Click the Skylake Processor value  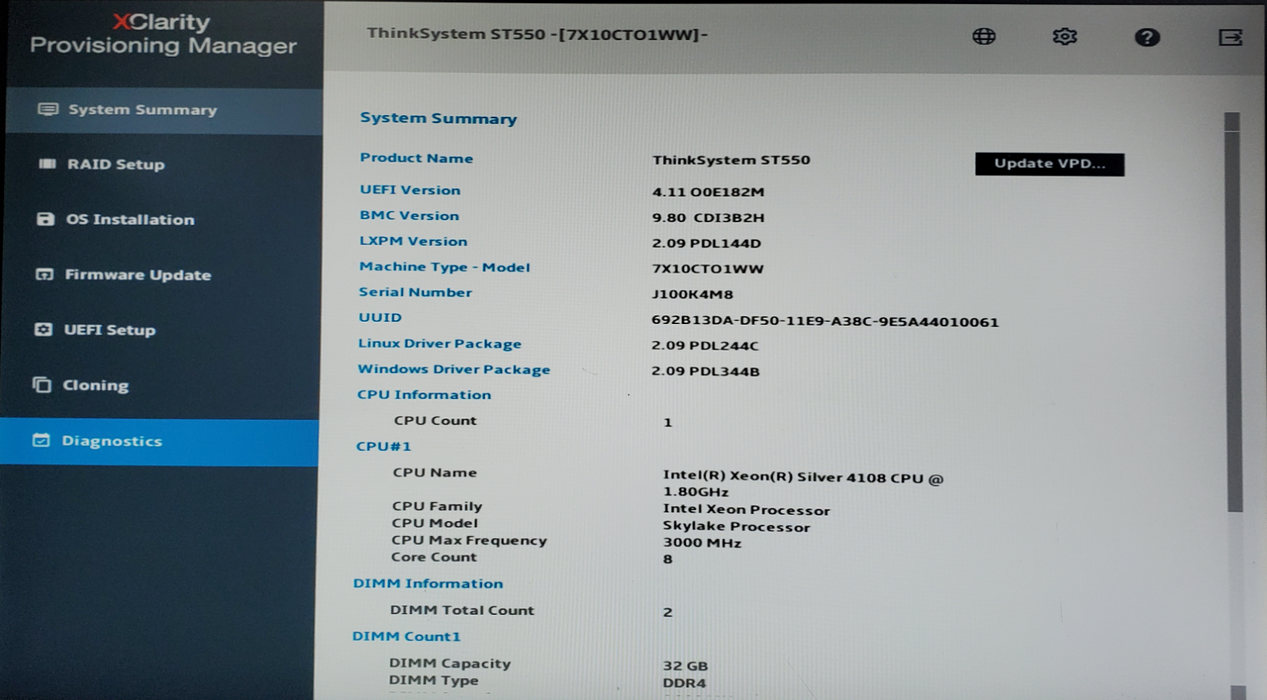pyautogui.click(x=736, y=527)
